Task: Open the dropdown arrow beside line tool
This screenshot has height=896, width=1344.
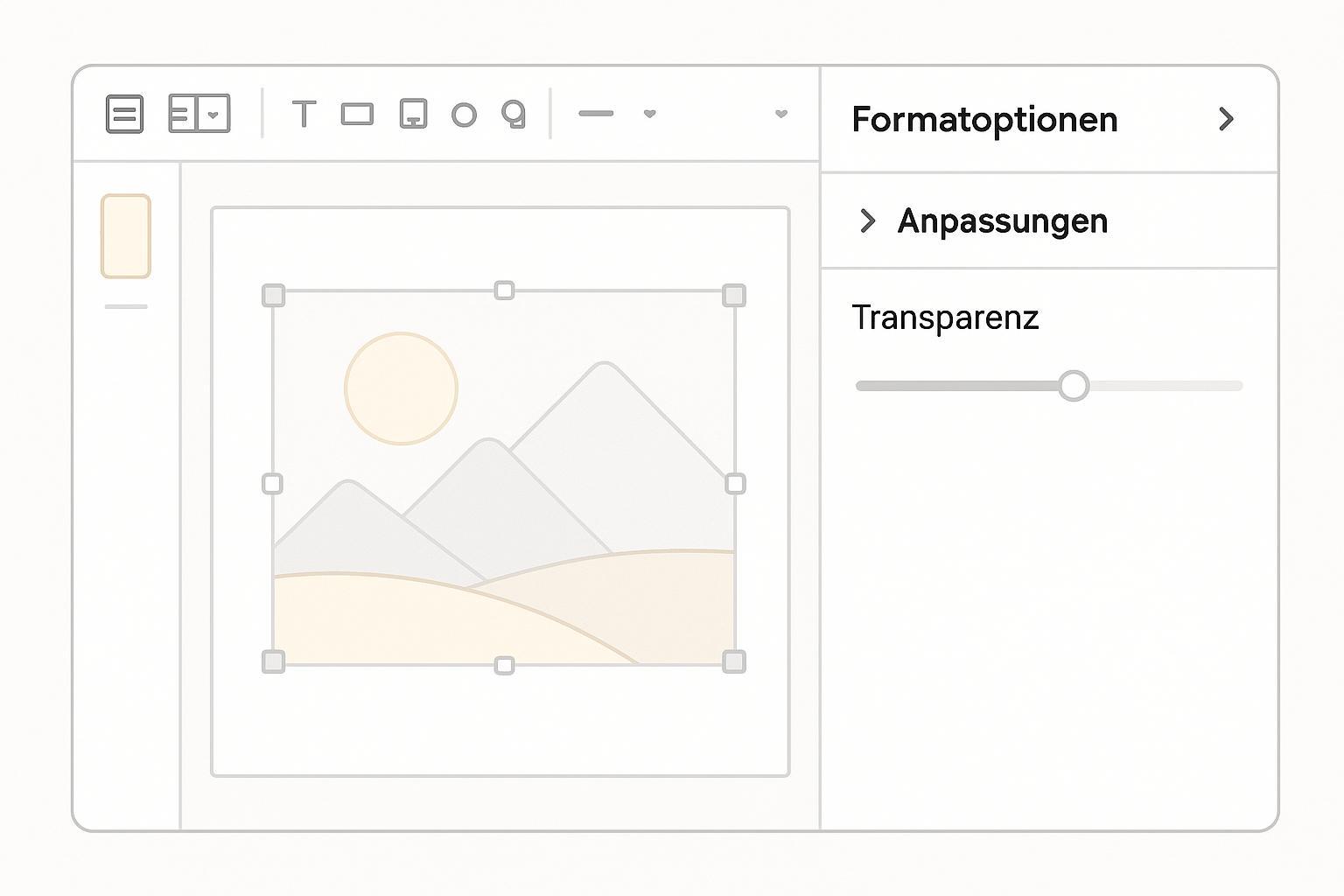Action: 649,114
